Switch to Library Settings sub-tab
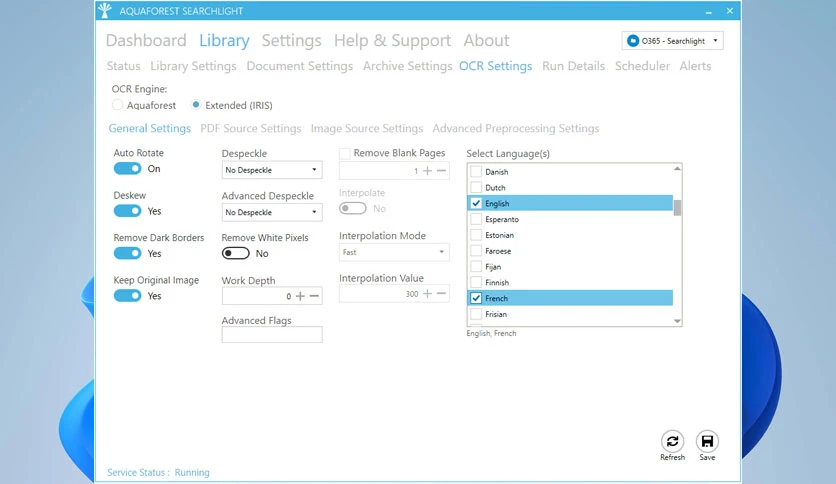Screen dimensions: 836x484 193,66
